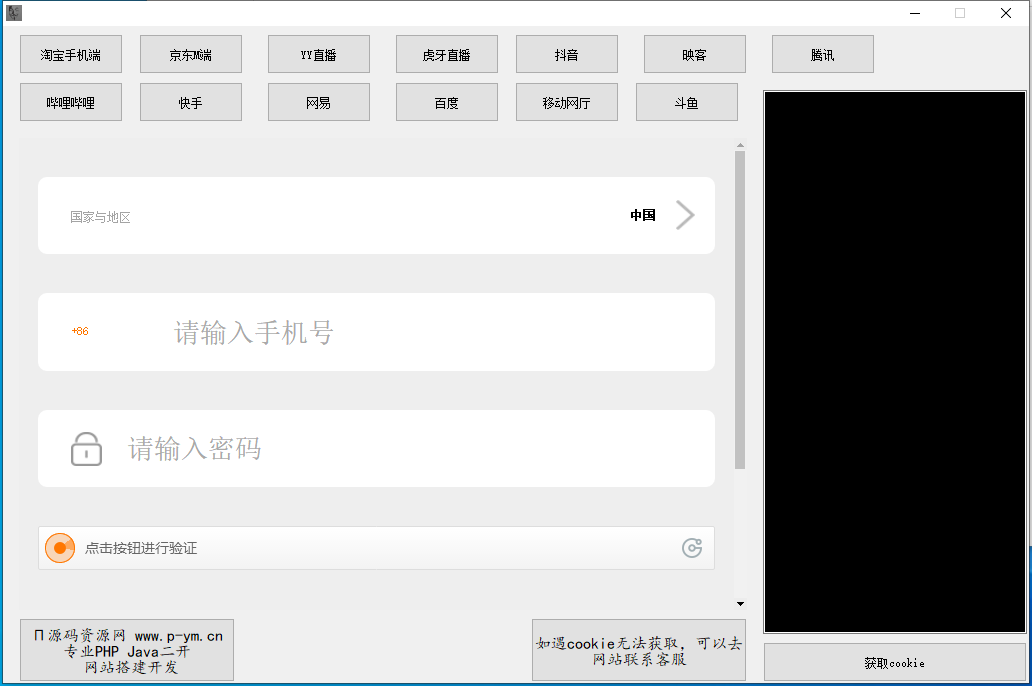The width and height of the screenshot is (1032, 686).
Task: Expand the 国家与地区 chevron arrow
Action: (x=685, y=215)
